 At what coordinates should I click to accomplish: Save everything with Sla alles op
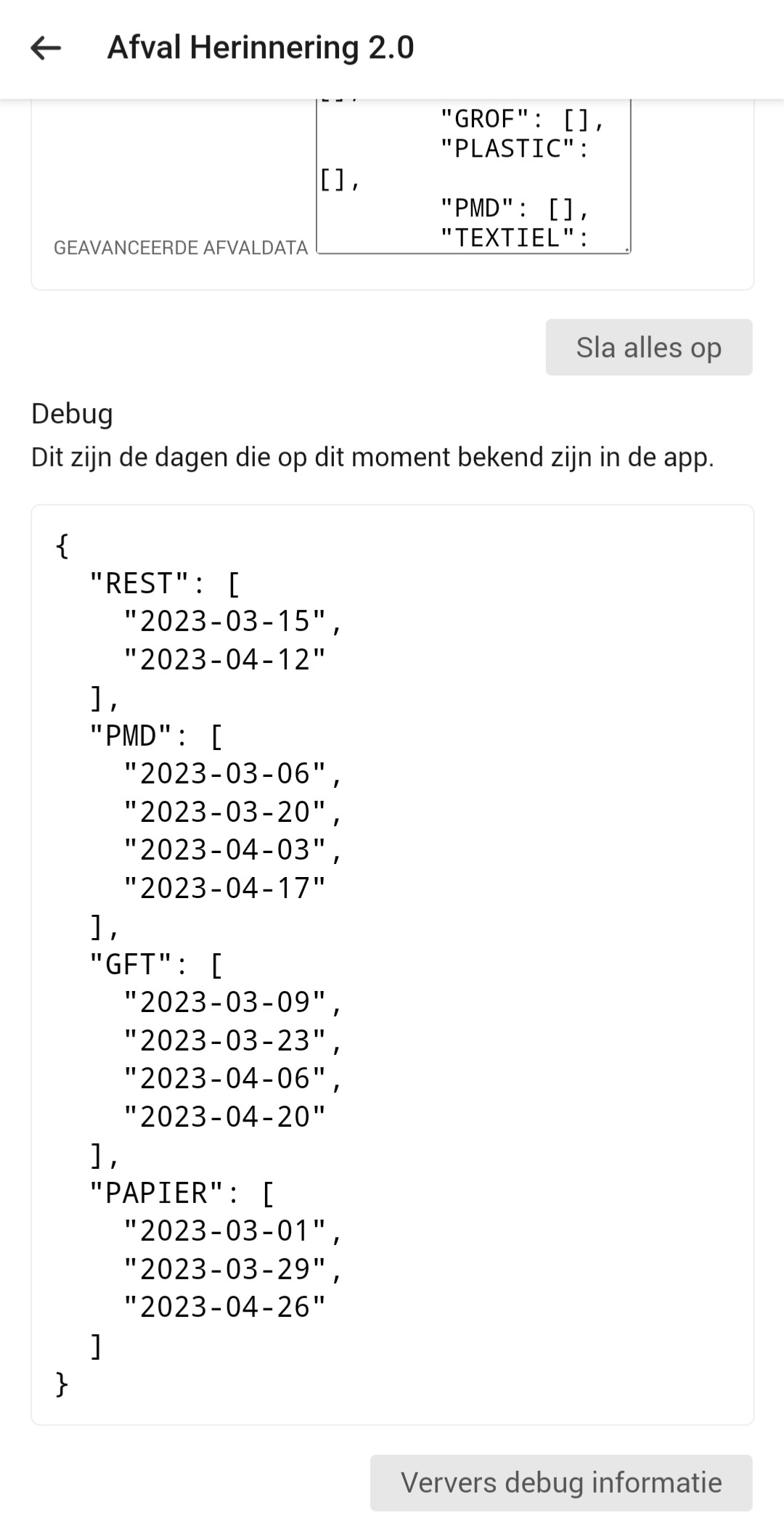649,347
